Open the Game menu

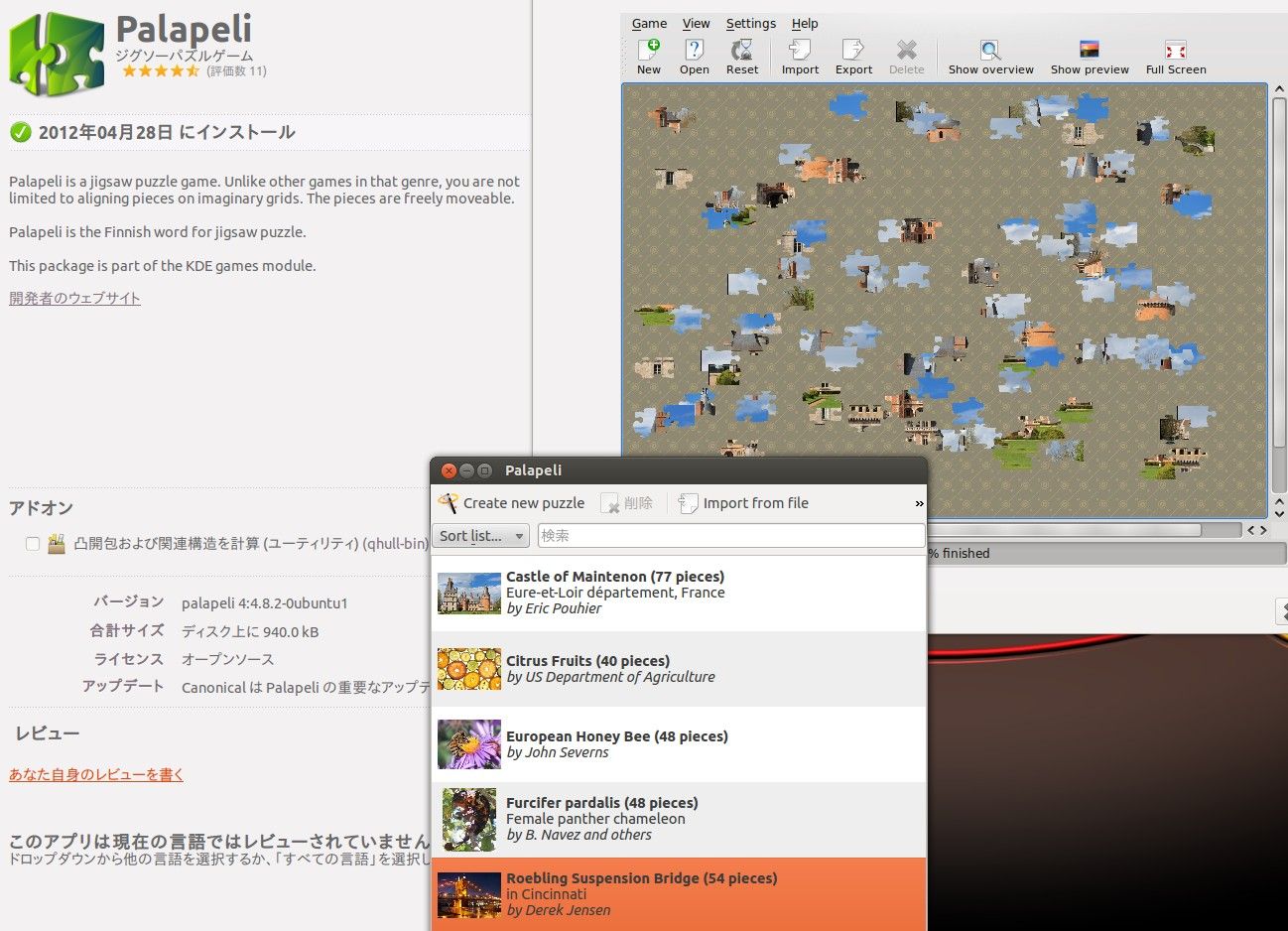coord(649,23)
